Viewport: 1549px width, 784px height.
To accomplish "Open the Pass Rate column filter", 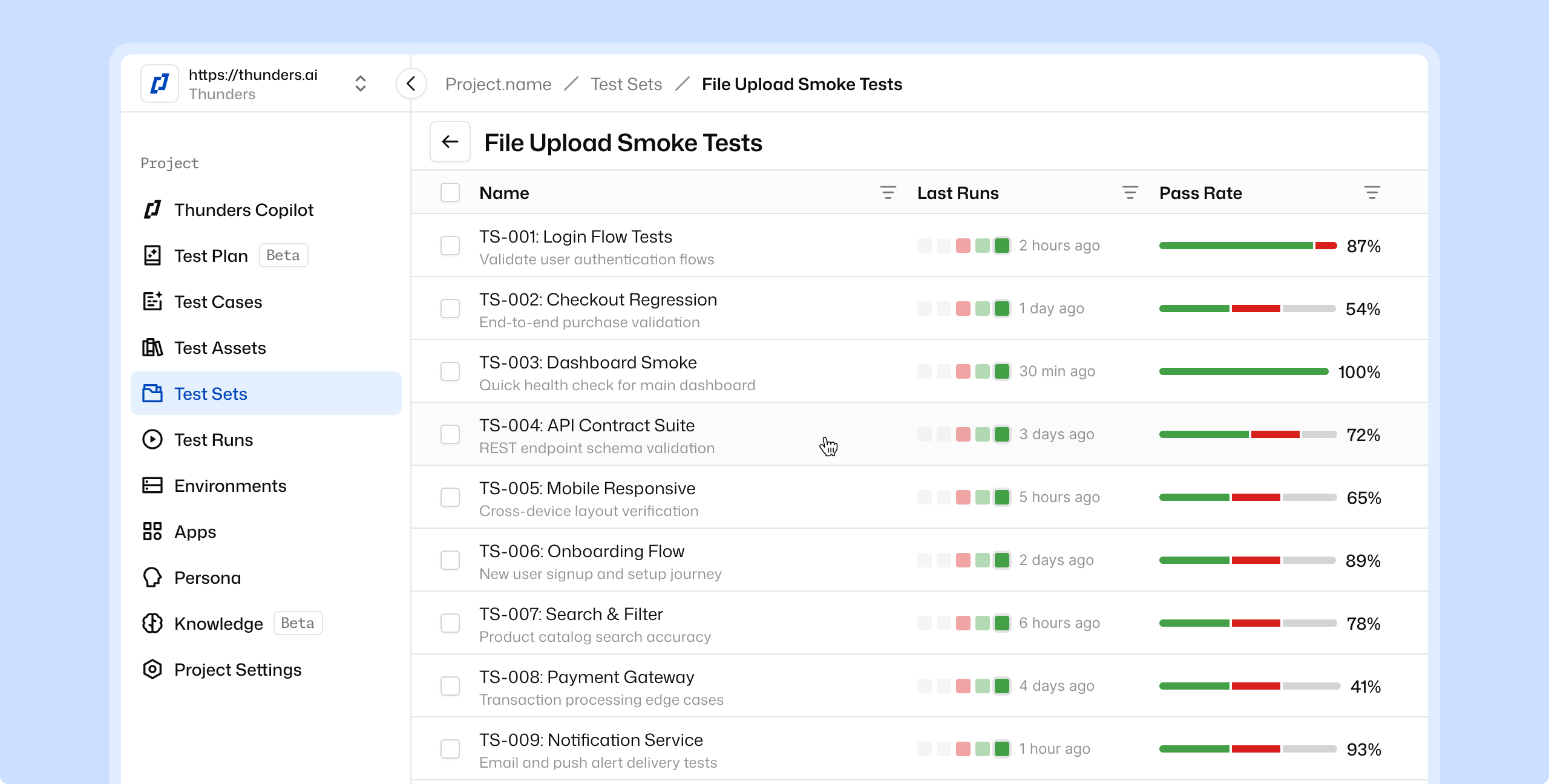I will 1372,193.
